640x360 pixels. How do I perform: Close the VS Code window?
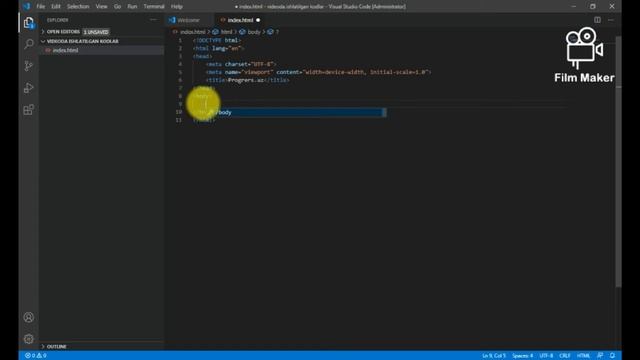pos(612,7)
